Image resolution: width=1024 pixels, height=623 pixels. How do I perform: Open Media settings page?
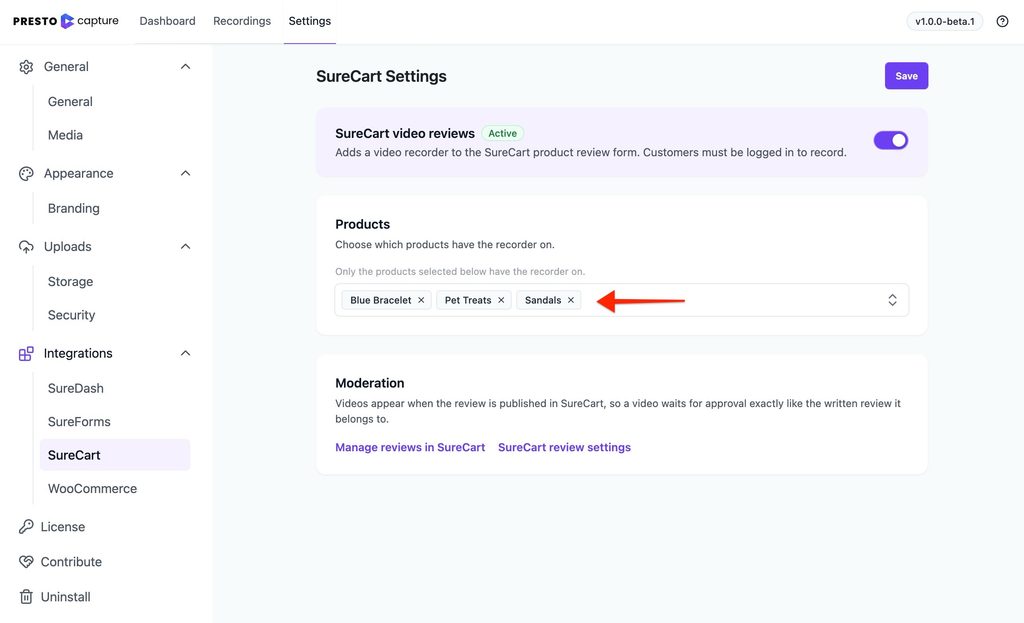(x=65, y=135)
